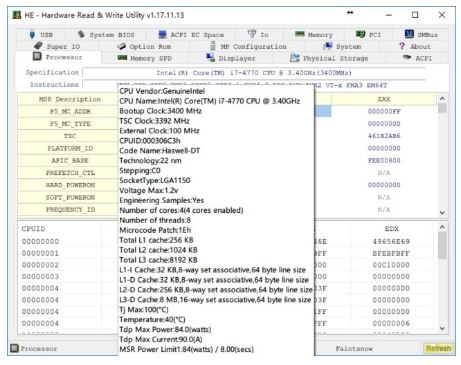Select the SOFT_POWERON row
Screen dimensions: 461x365
(70, 197)
